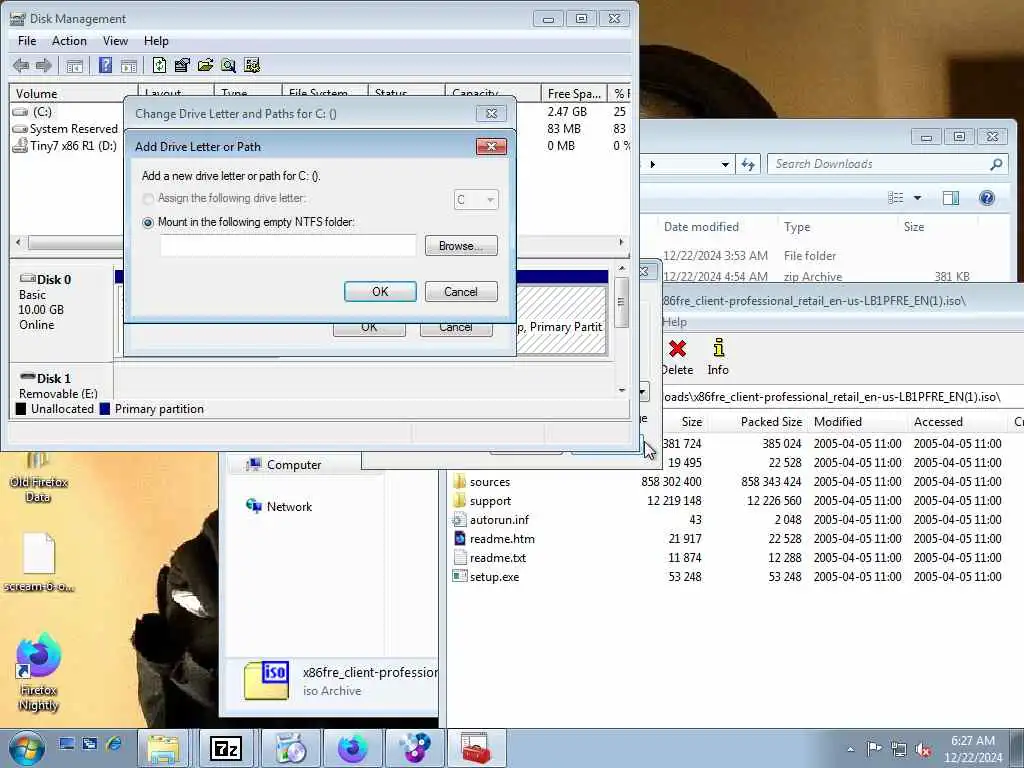Click the Info icon in 7-Zip toolbar
This screenshot has height=768, width=1024.
(x=718, y=357)
